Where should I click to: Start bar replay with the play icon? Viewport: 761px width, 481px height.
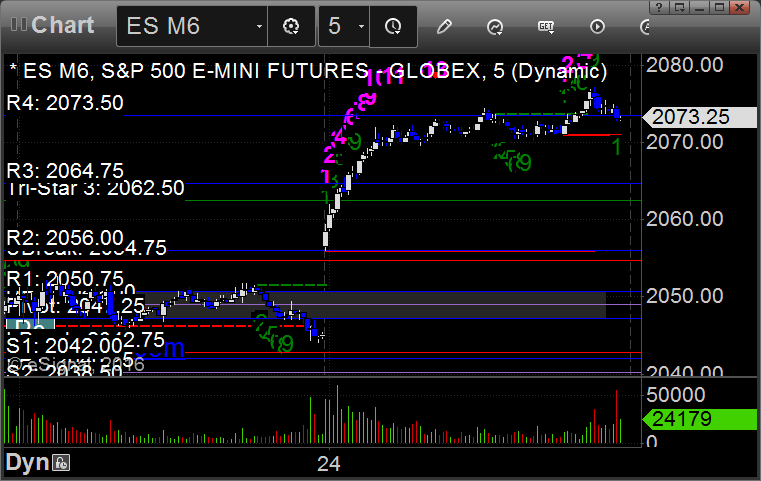[597, 26]
